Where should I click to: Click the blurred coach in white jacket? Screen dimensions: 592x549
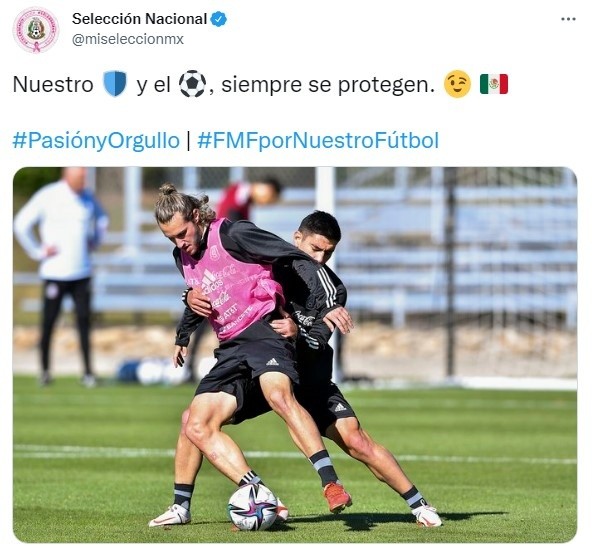(x=62, y=276)
